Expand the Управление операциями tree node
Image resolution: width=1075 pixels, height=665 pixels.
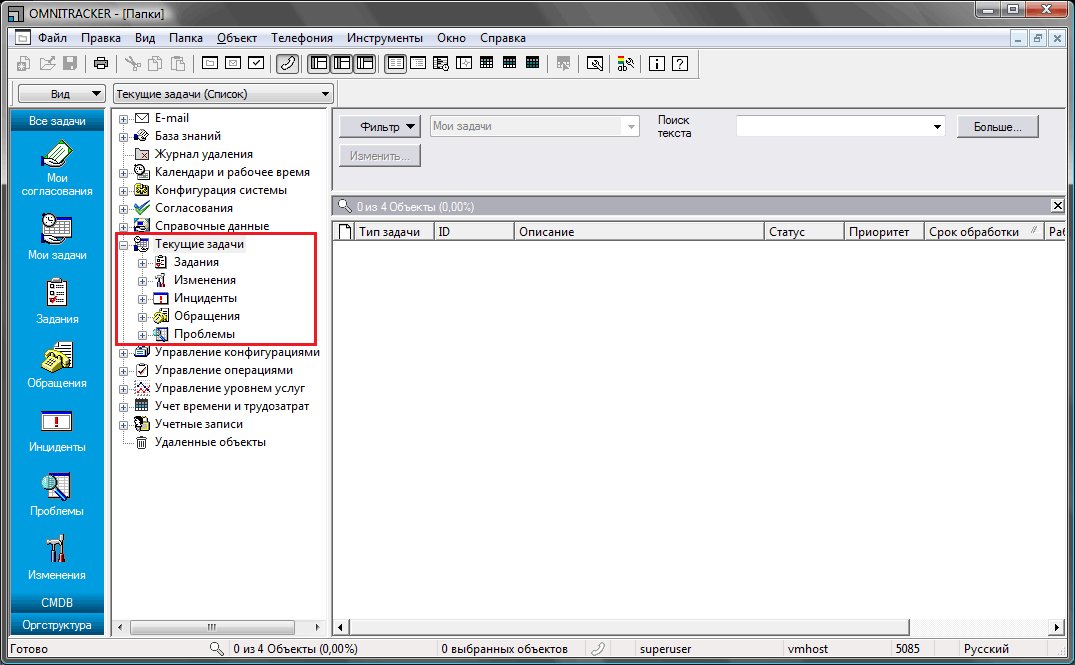(123, 371)
